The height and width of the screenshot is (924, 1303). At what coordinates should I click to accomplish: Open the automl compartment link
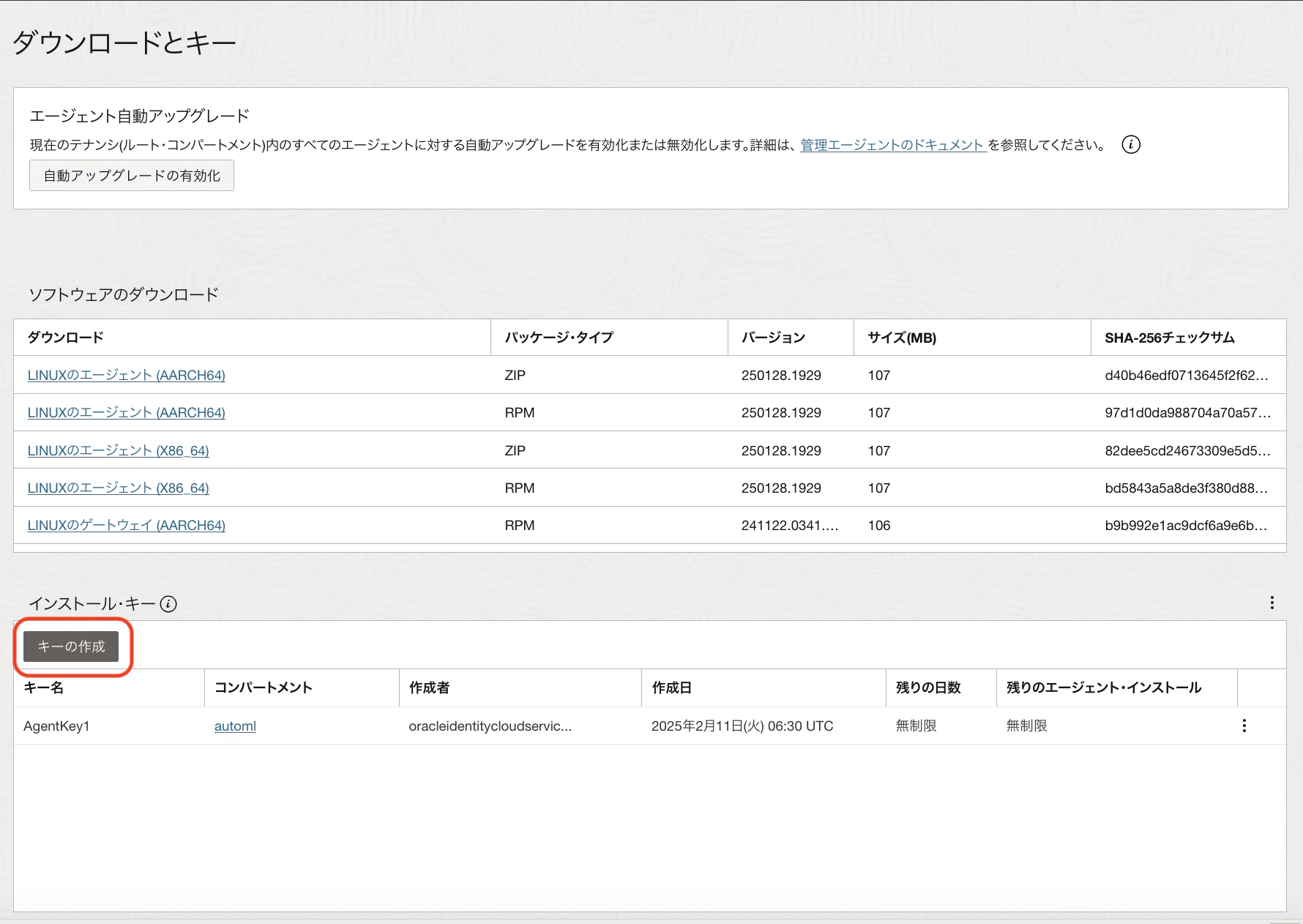point(235,726)
